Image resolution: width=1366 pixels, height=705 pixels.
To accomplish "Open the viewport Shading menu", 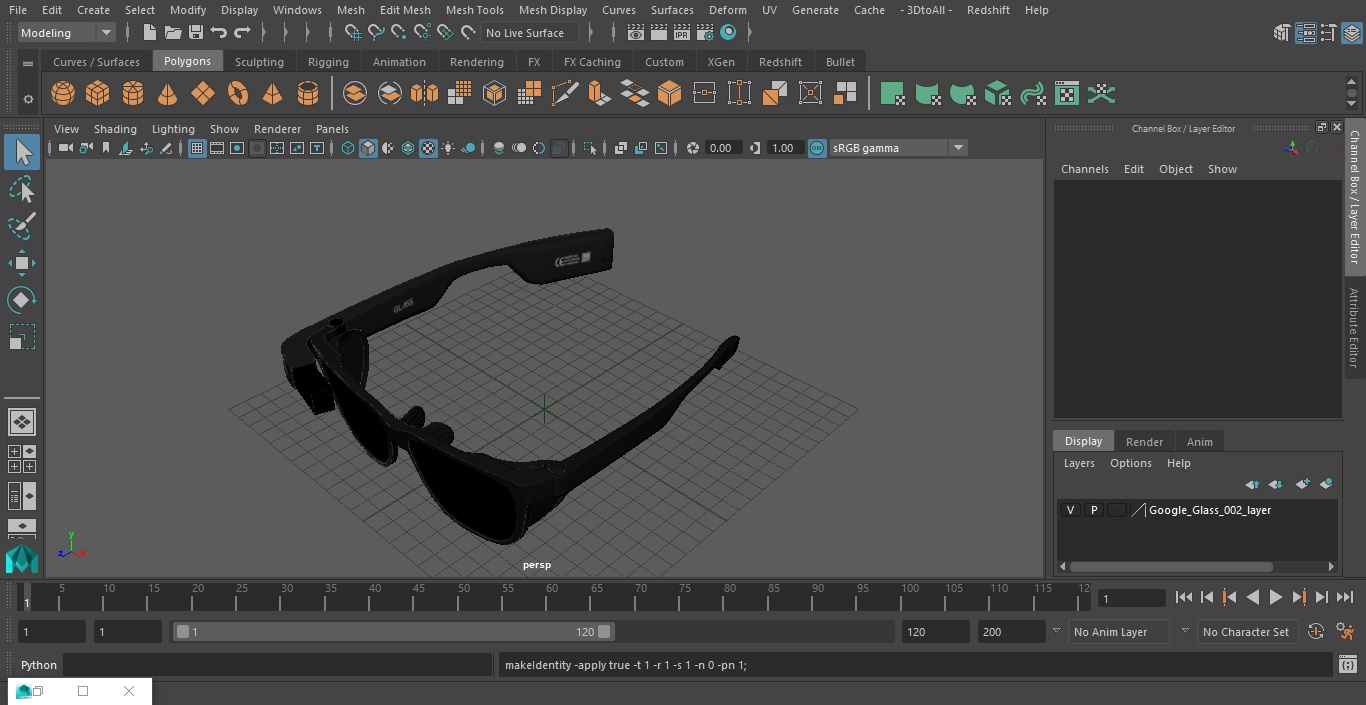I will pyautogui.click(x=115, y=129).
